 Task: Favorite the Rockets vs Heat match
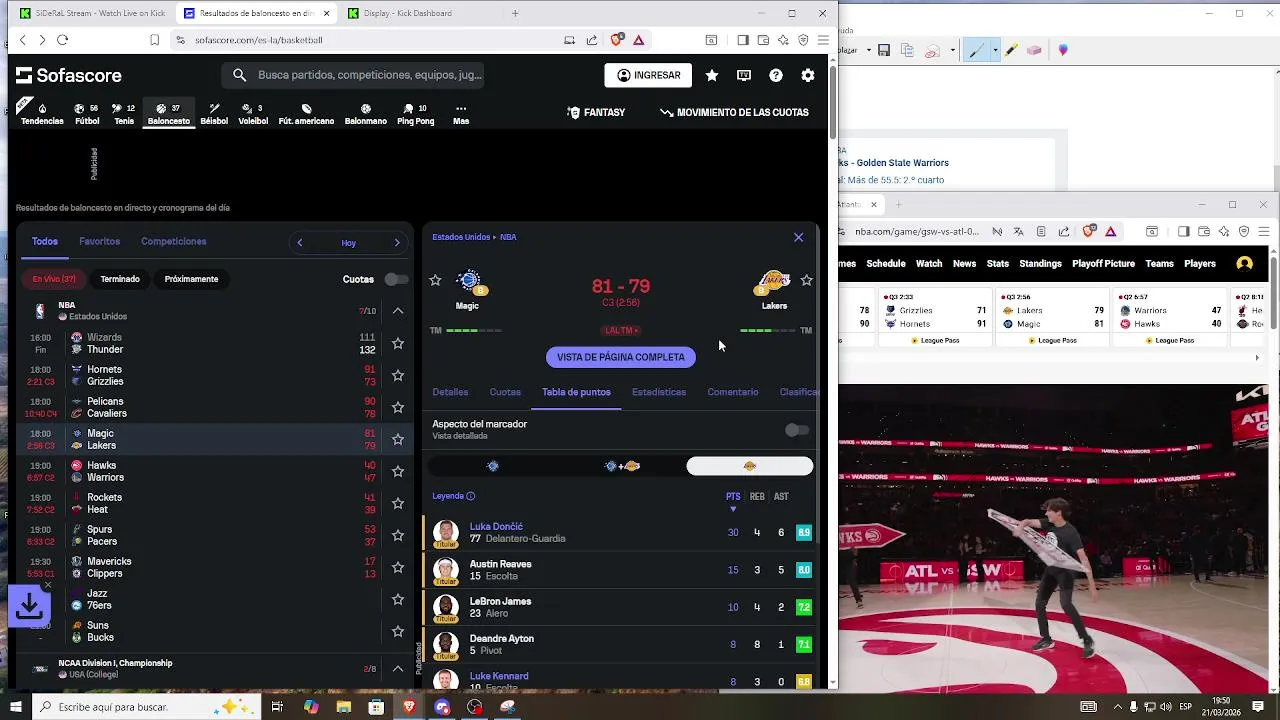(x=398, y=503)
